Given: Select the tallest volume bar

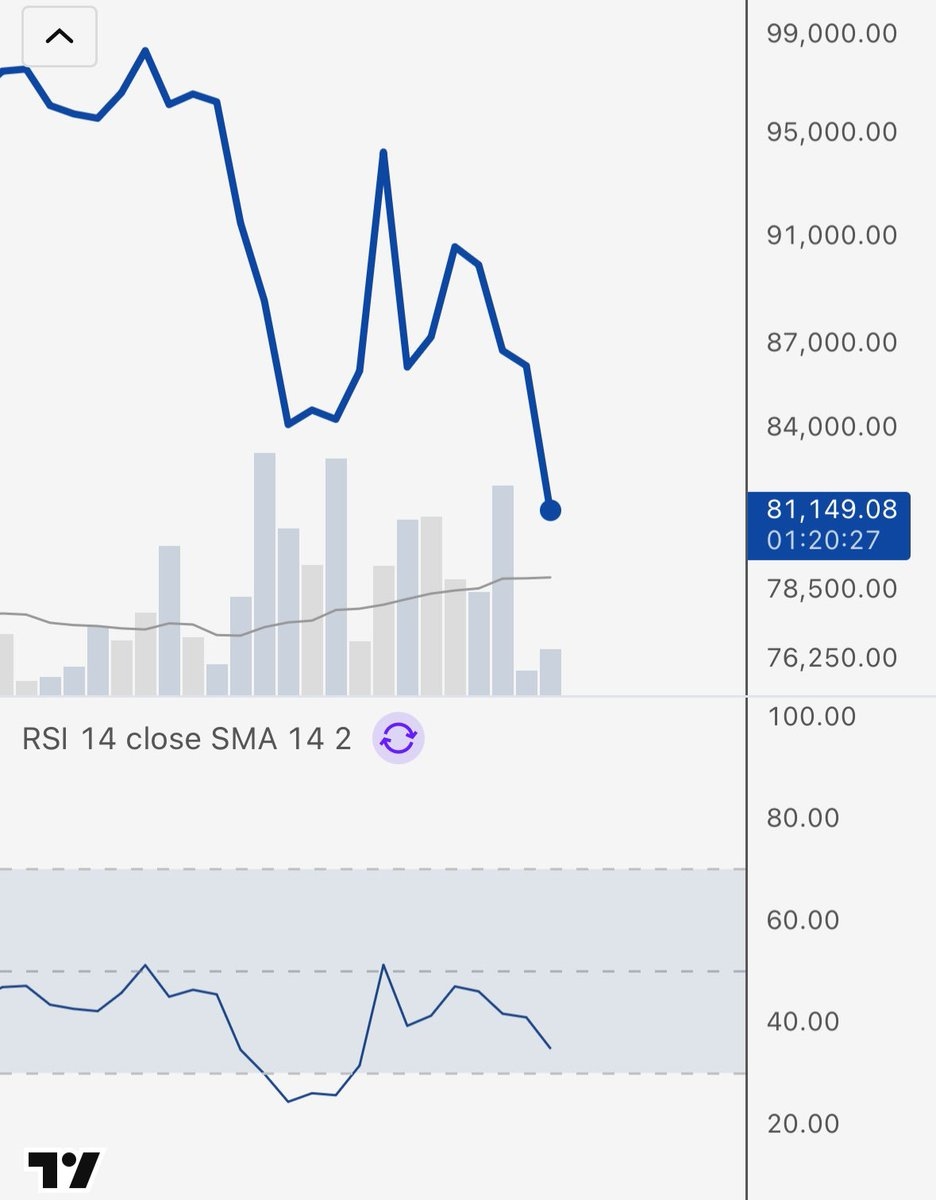Looking at the screenshot, I should [264, 574].
